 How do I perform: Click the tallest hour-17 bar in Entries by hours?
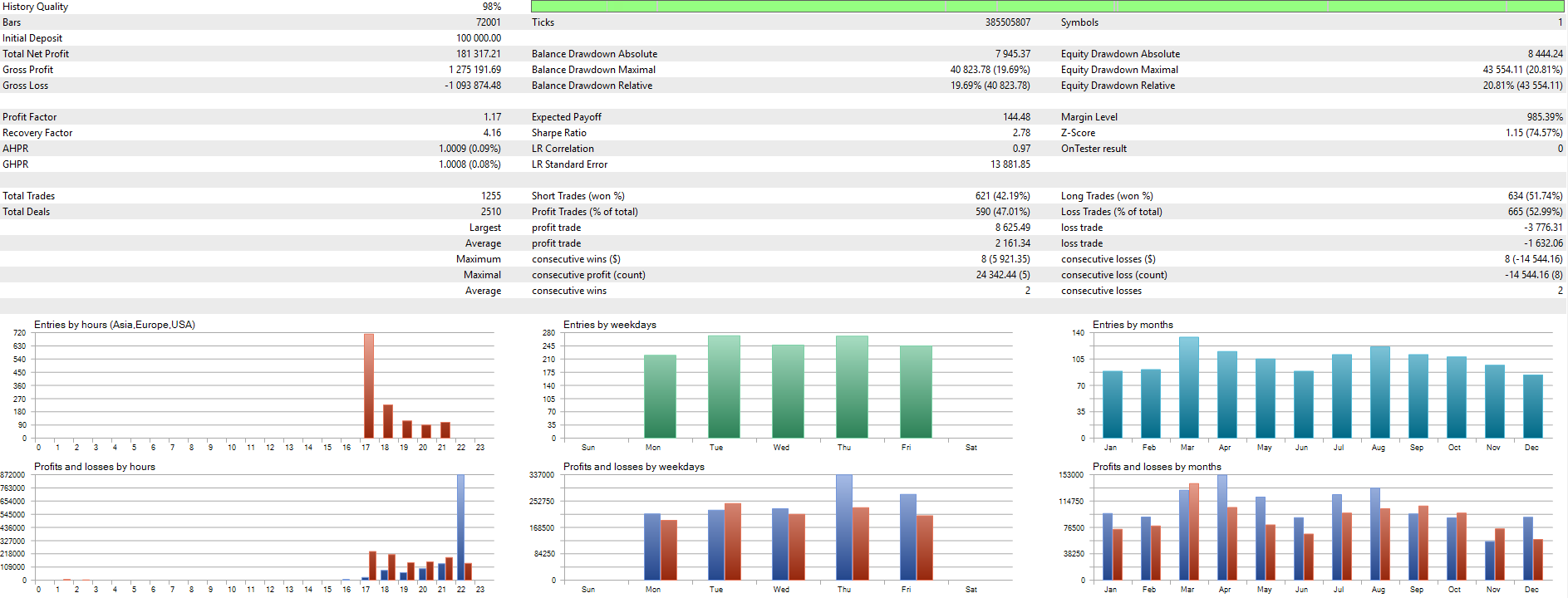[x=368, y=386]
